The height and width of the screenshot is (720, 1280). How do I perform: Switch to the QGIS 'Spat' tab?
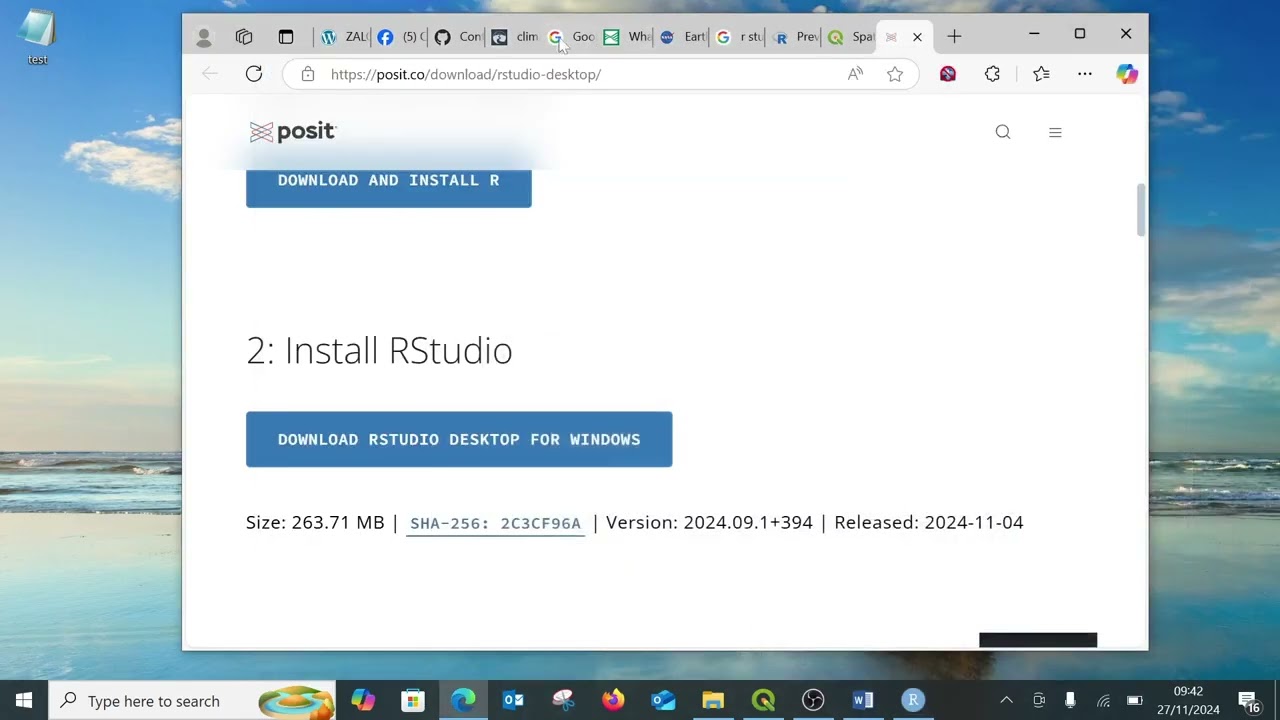coord(850,37)
